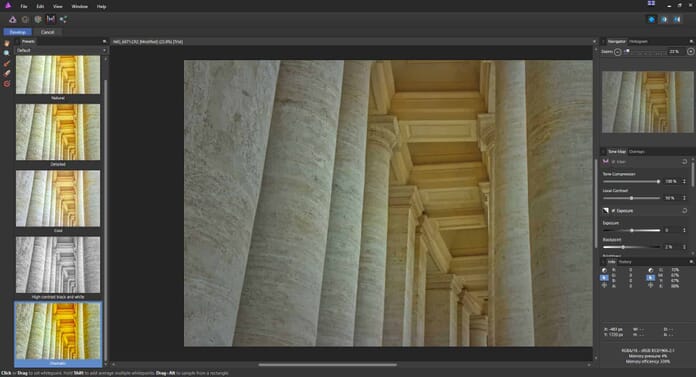This screenshot has width=696, height=377.
Task: Toggle the second Info sampler lock button
Action: pos(651,278)
